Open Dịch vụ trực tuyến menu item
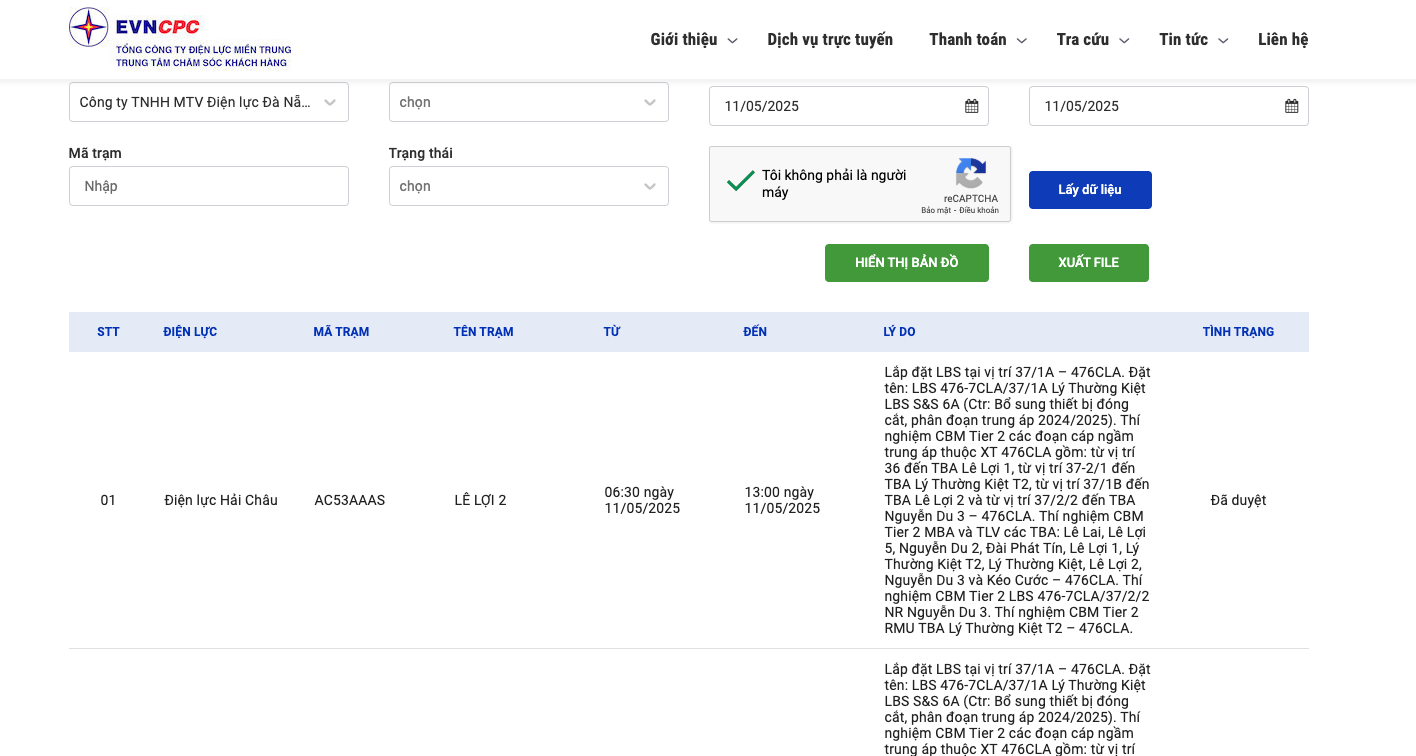Viewport: 1416px width, 756px height. (x=830, y=40)
